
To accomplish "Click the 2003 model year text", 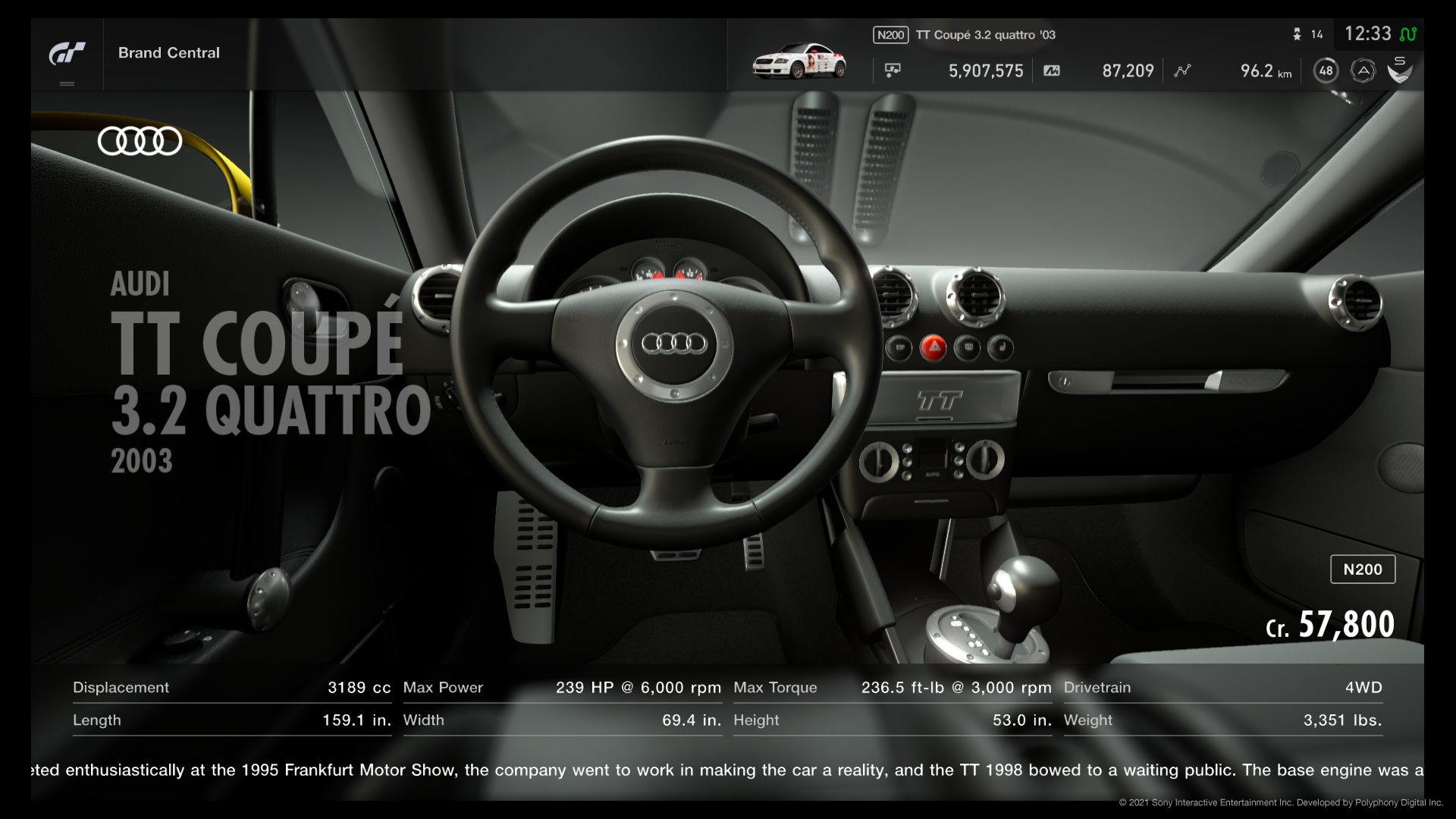I will tap(142, 461).
